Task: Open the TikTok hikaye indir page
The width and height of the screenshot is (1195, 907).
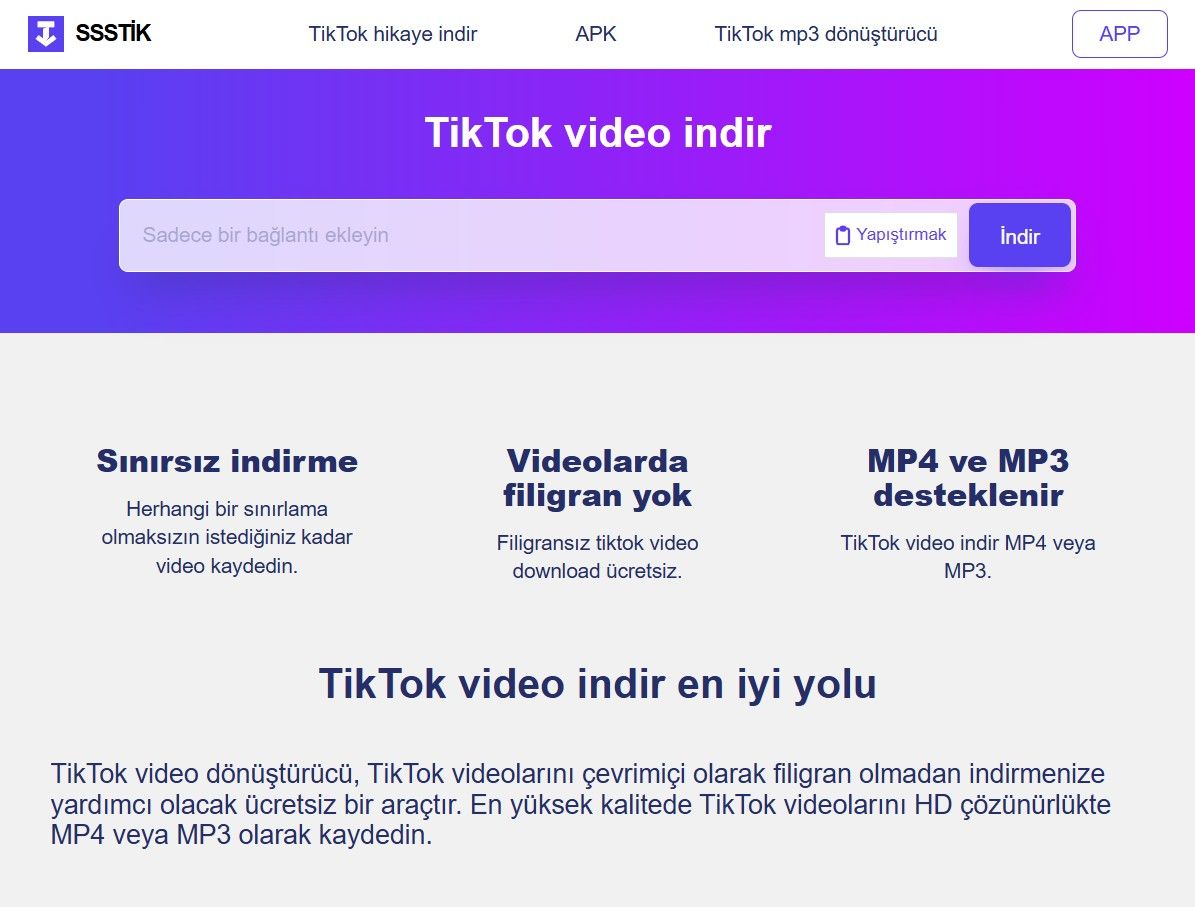Action: 393,34
